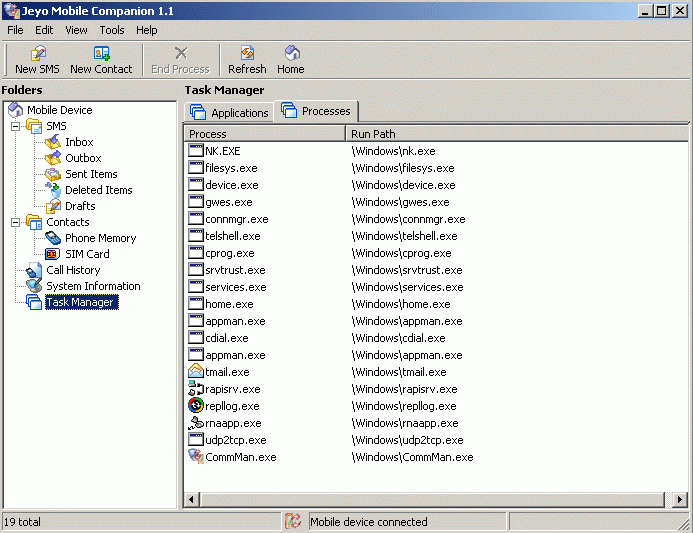
Task: Click the "19 total" status bar text
Action: pyautogui.click(x=22, y=522)
